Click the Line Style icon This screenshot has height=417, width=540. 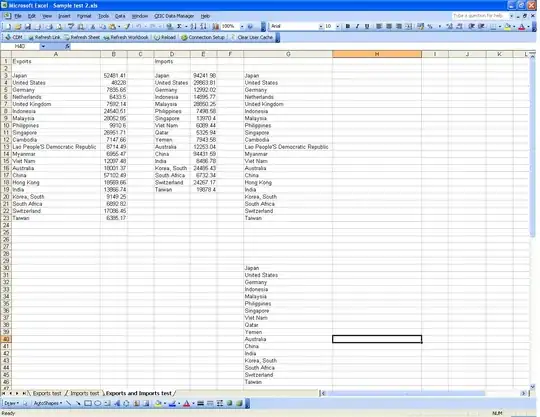[x=200, y=403]
